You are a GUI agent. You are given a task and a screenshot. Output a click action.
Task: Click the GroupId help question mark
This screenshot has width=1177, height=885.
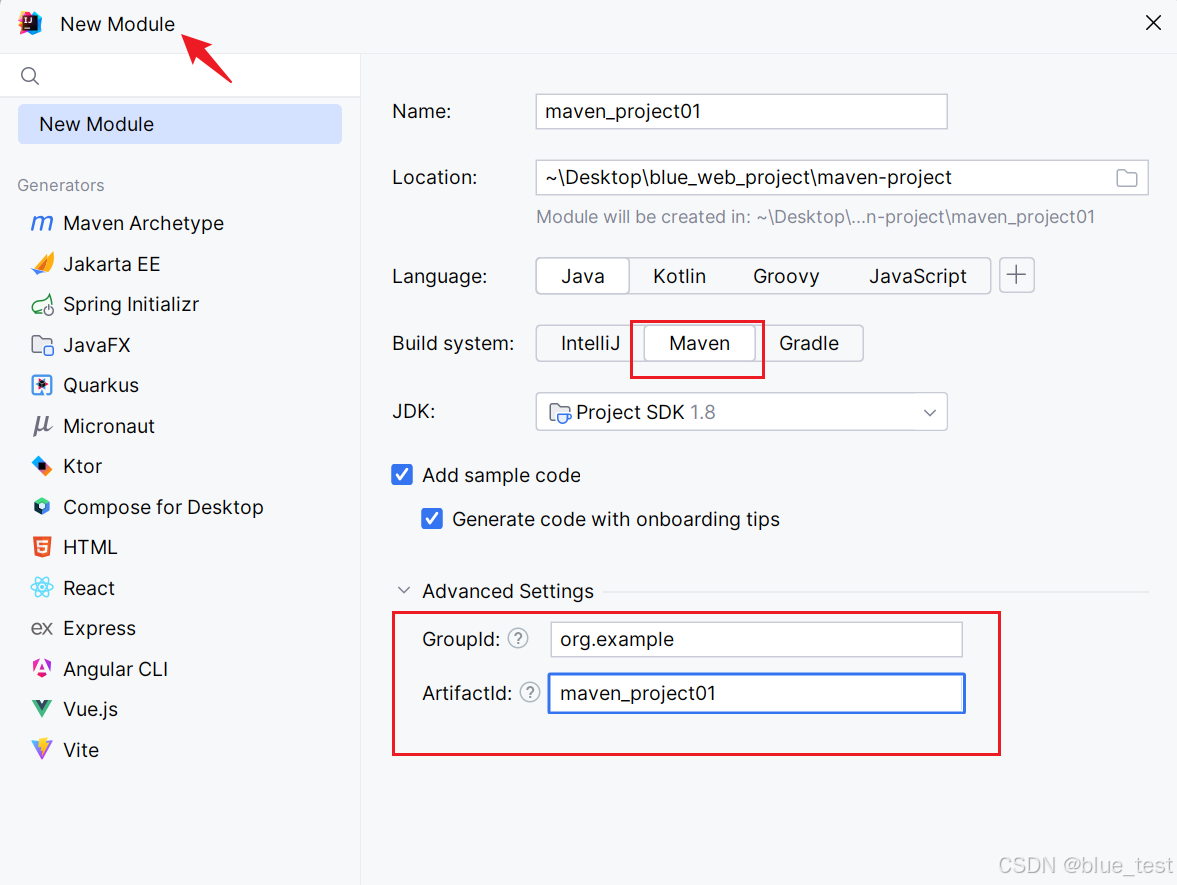click(x=518, y=638)
